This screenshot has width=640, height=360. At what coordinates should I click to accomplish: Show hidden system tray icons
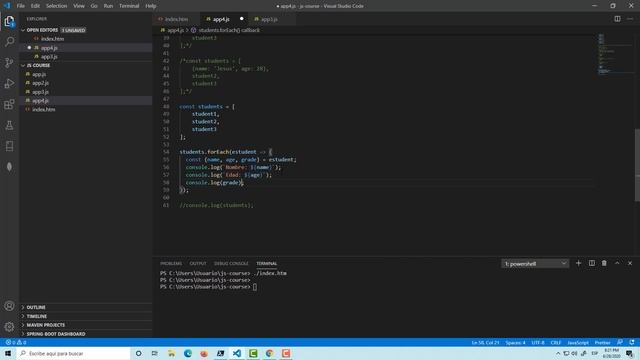pos(558,353)
